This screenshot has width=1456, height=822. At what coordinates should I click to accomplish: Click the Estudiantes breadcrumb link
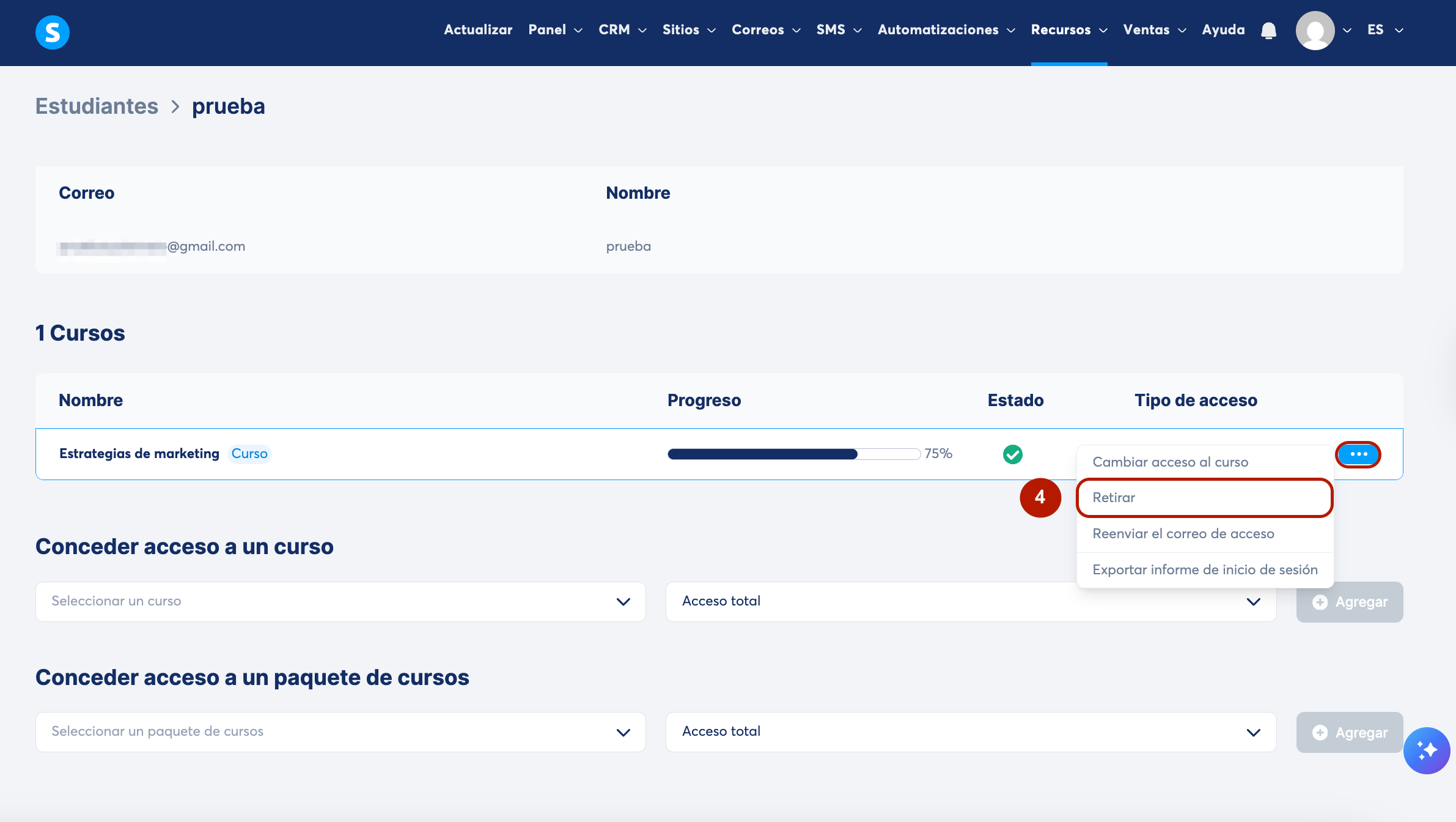pyautogui.click(x=97, y=106)
